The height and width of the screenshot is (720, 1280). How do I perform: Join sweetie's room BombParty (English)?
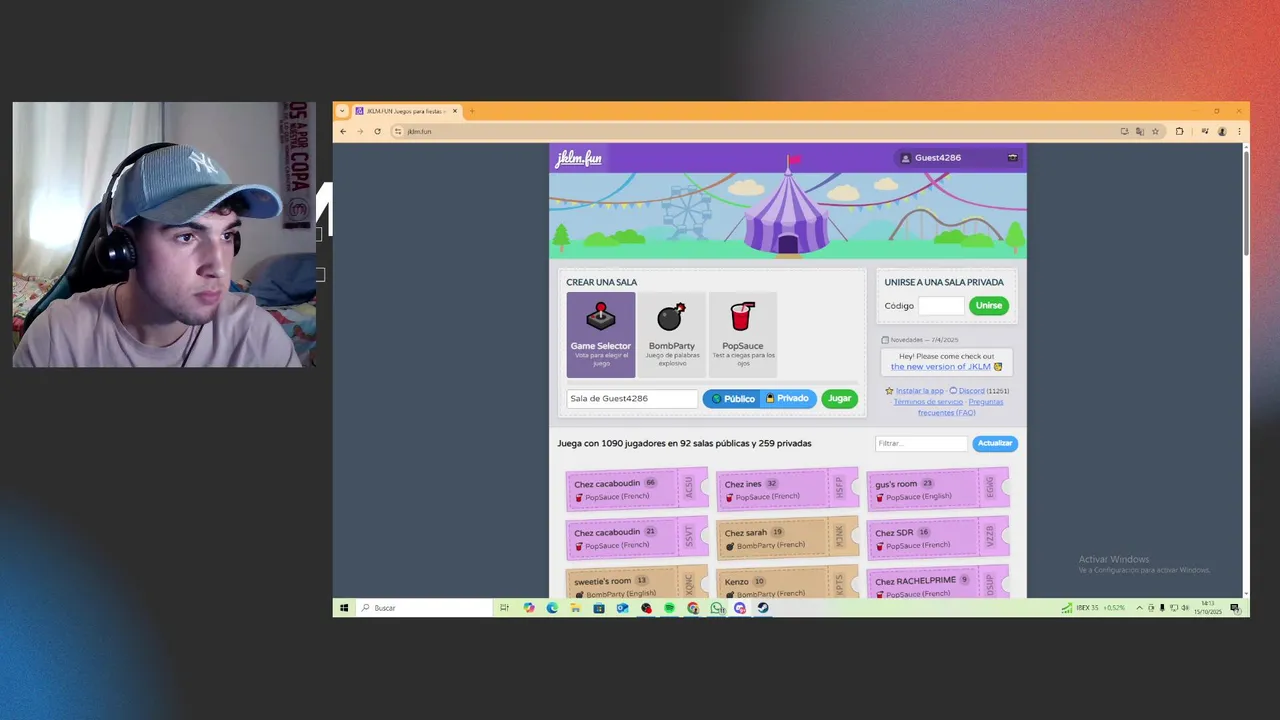coord(637,583)
